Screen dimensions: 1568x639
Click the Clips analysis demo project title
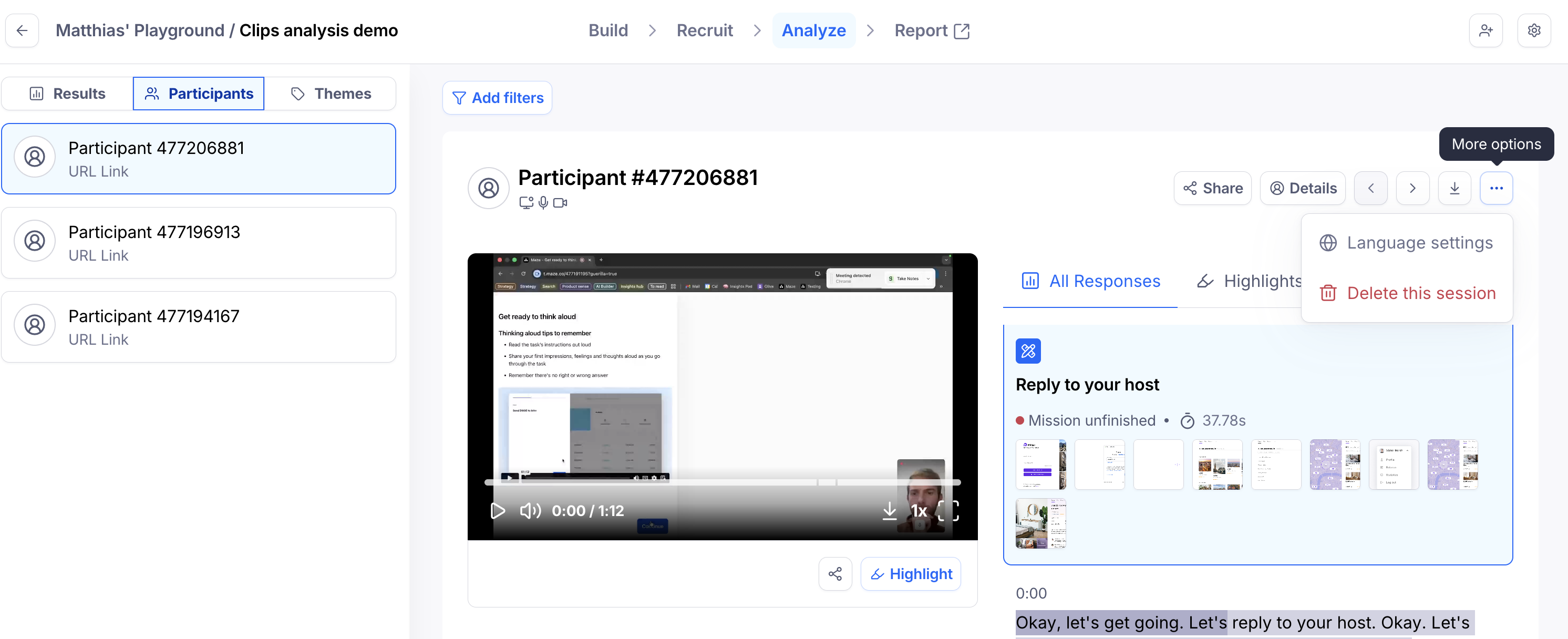pos(318,30)
